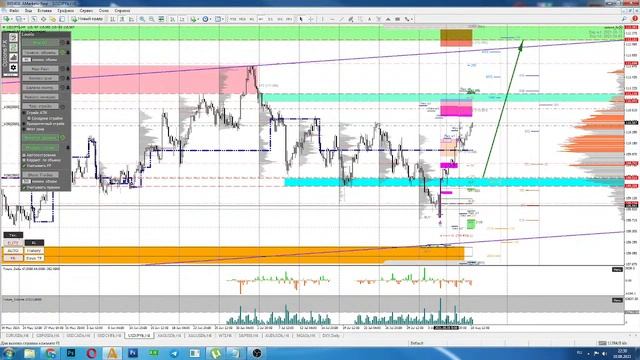Select the crosshair tool
Image resolution: width=640 pixels, height=360 pixels.
tap(311, 19)
